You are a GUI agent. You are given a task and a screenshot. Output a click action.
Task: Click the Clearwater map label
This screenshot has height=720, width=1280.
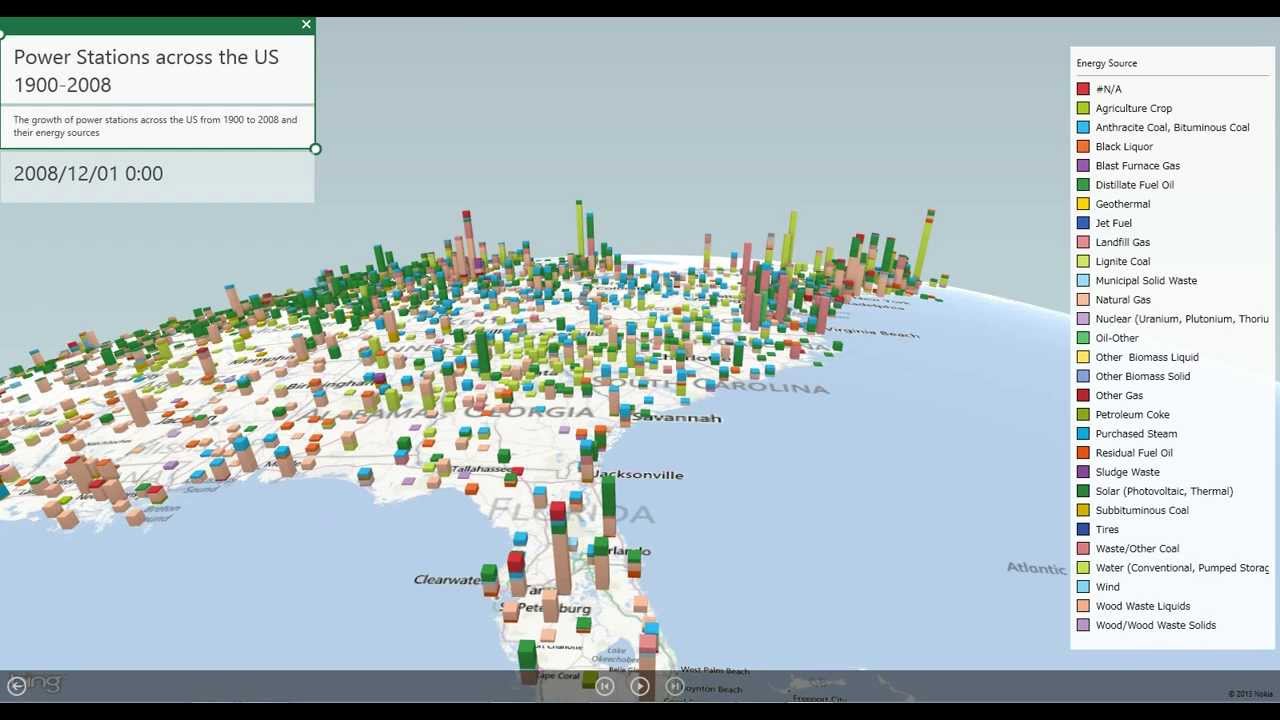(447, 580)
